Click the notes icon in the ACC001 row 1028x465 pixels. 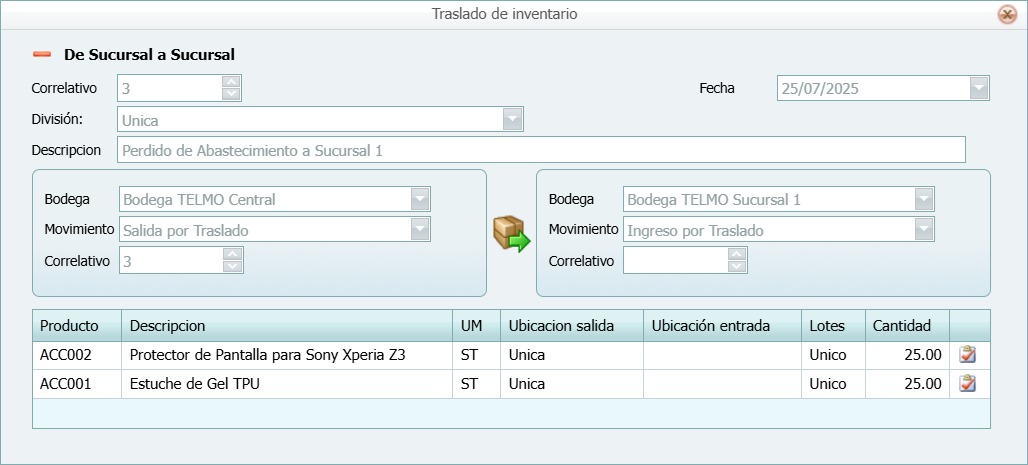coord(968,384)
